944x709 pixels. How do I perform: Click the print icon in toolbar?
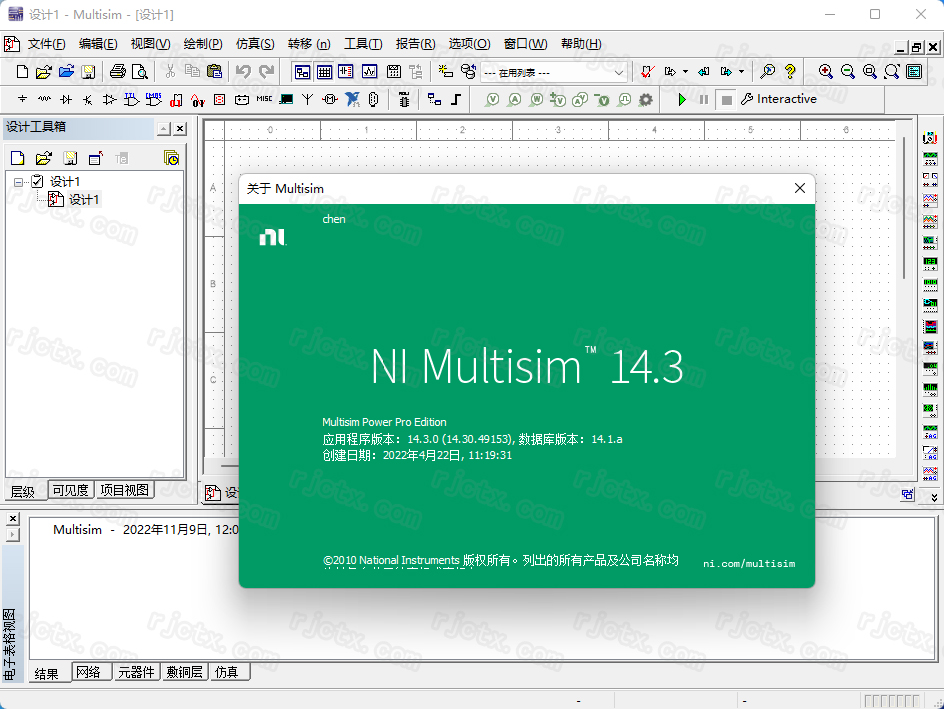[118, 71]
